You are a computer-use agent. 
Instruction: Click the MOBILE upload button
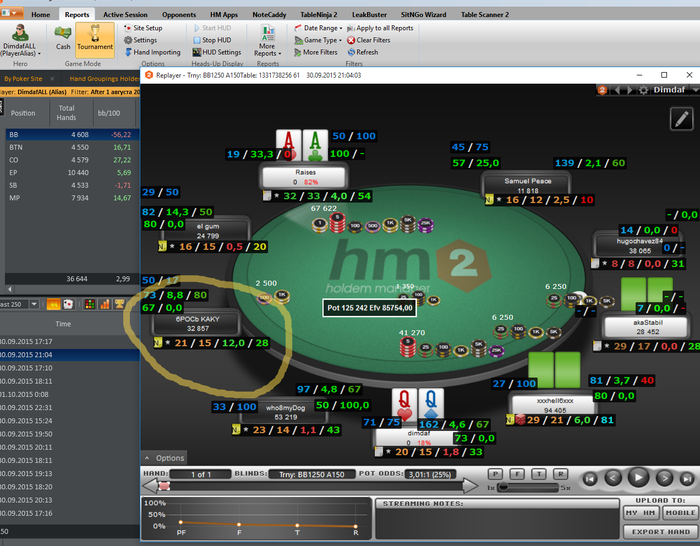tap(680, 513)
